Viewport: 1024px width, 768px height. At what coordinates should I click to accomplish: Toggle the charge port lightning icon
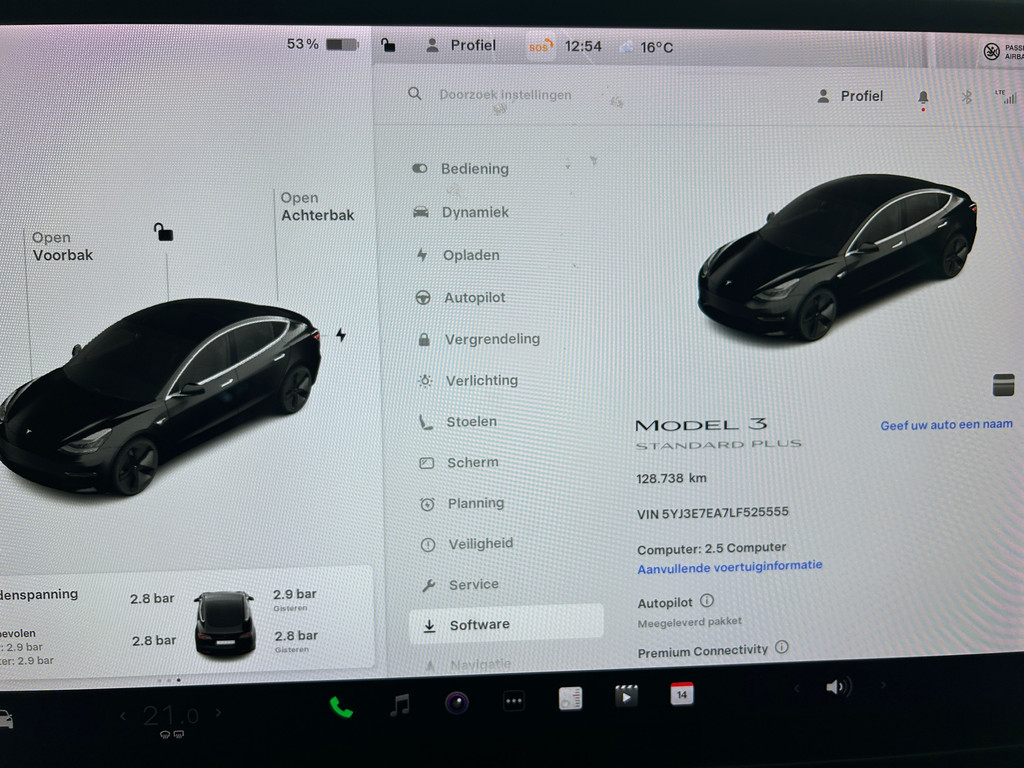point(341,335)
